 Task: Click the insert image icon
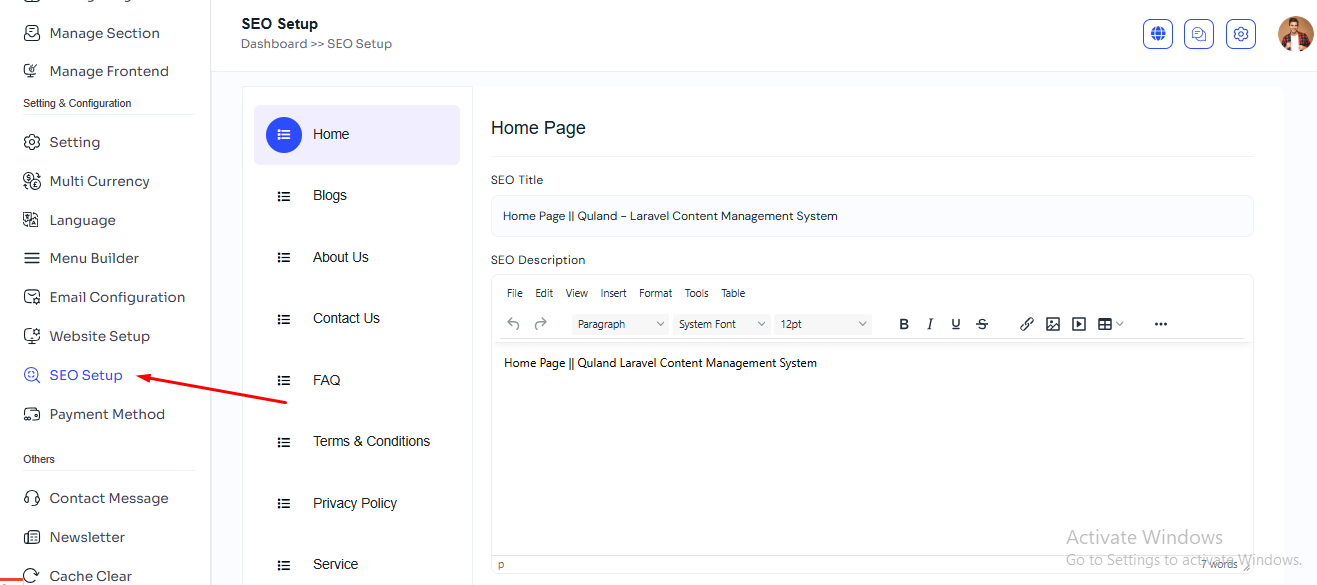(x=1053, y=324)
